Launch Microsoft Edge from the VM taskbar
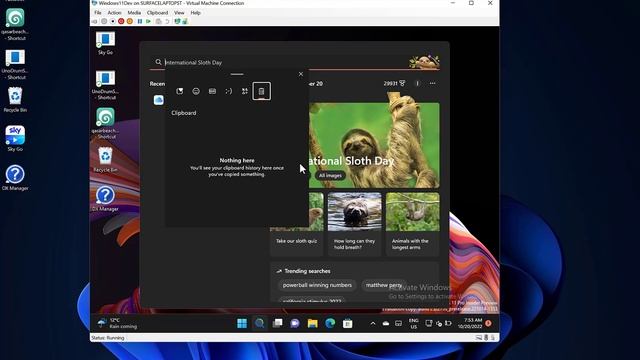 pos(330,323)
